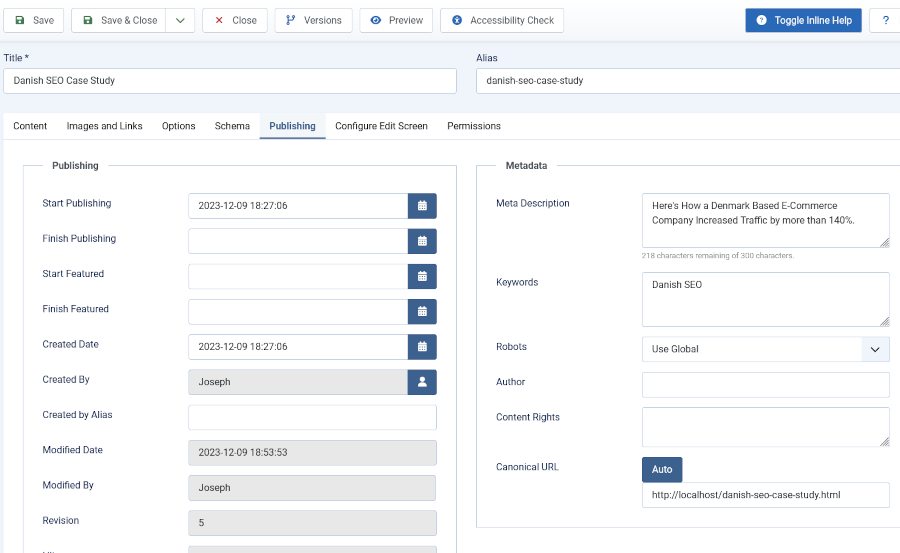Click the Revision value 5 field
The width and height of the screenshot is (900, 553).
coord(312,523)
